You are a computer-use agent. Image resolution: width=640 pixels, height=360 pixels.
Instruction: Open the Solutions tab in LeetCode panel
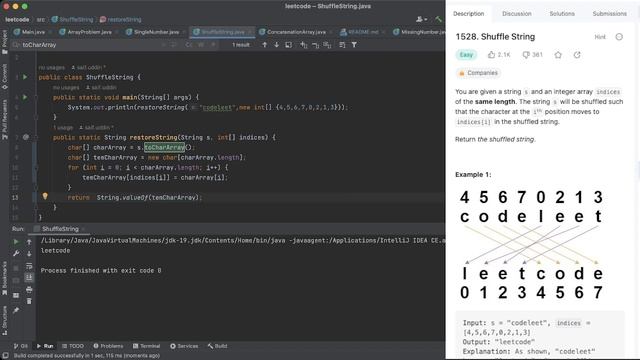click(x=562, y=13)
